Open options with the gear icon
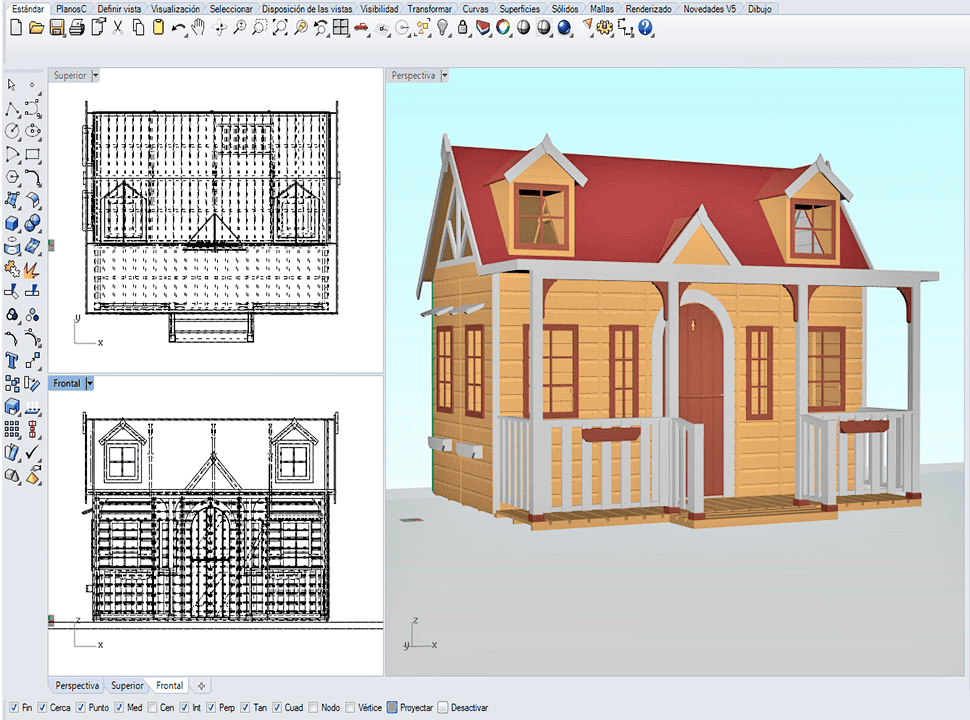The width and height of the screenshot is (970, 720). click(604, 27)
